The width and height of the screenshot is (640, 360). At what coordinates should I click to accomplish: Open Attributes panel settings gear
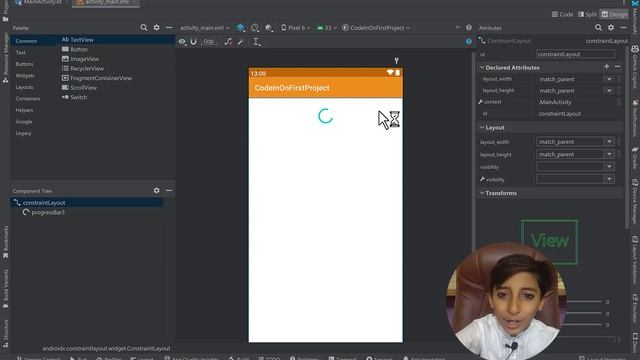611,28
